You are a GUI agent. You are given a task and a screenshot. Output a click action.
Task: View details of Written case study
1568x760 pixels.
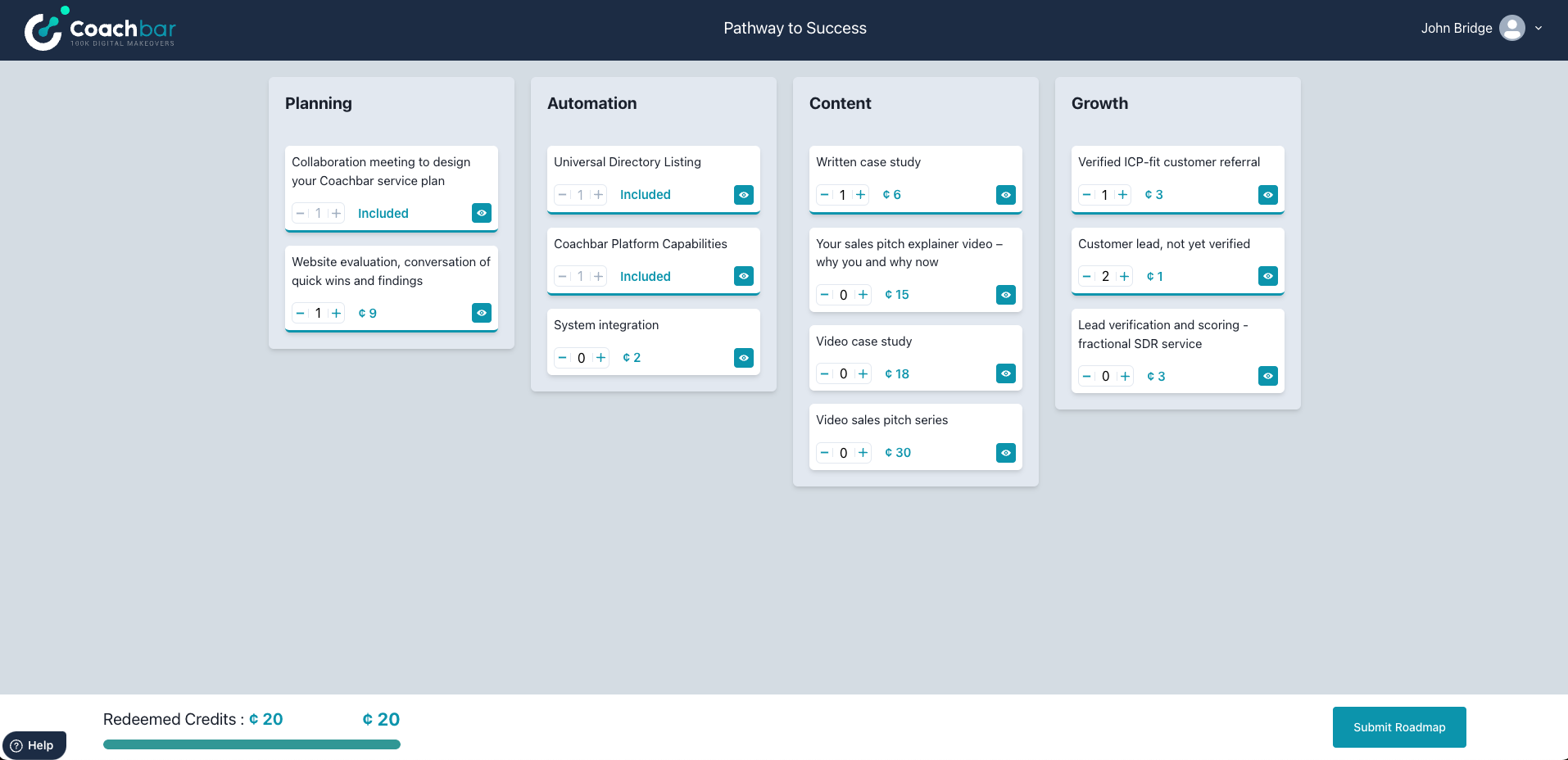(1005, 195)
